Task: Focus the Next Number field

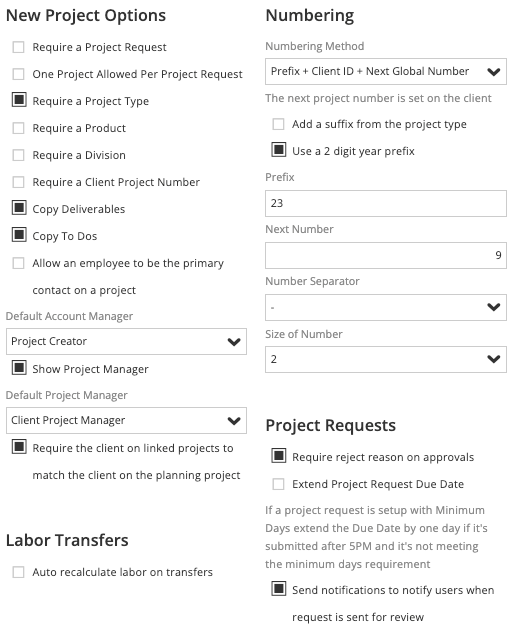Action: (x=386, y=256)
